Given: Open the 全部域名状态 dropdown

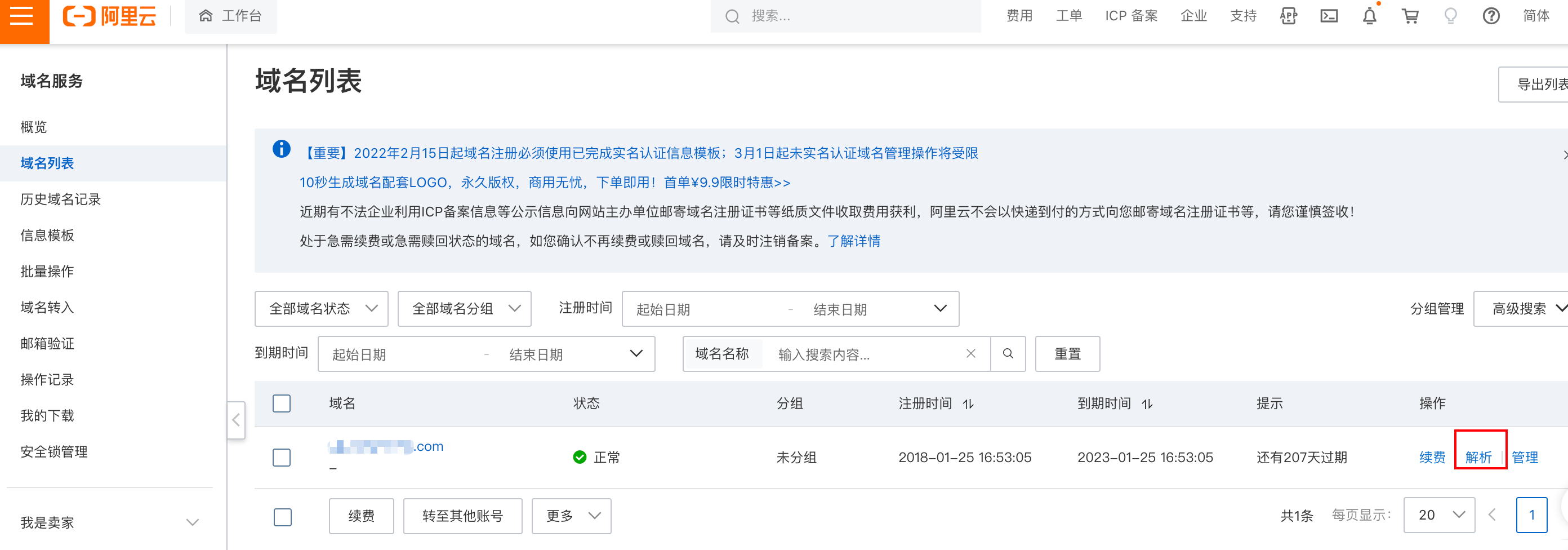Looking at the screenshot, I should pos(322,309).
